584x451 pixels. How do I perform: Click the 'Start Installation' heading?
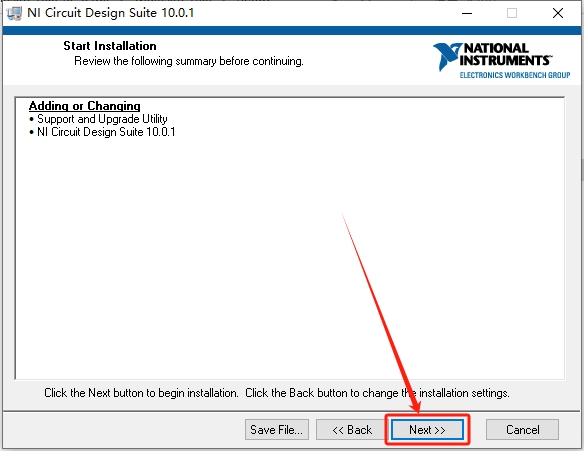[x=110, y=46]
